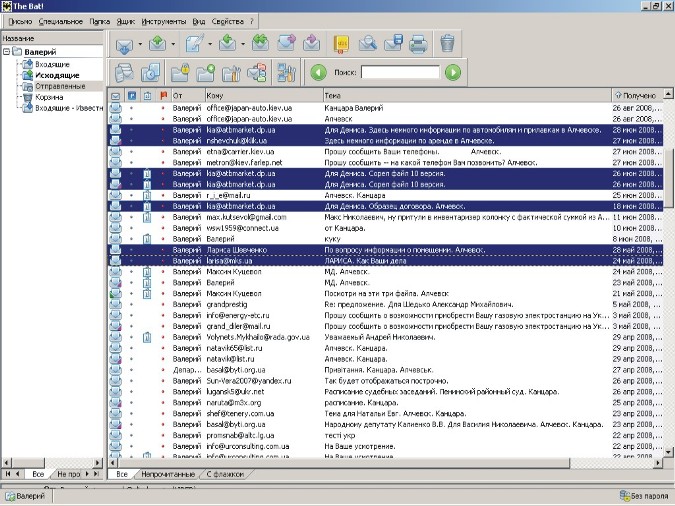Open the yellow address book icon
675x506 pixels.
[341, 44]
